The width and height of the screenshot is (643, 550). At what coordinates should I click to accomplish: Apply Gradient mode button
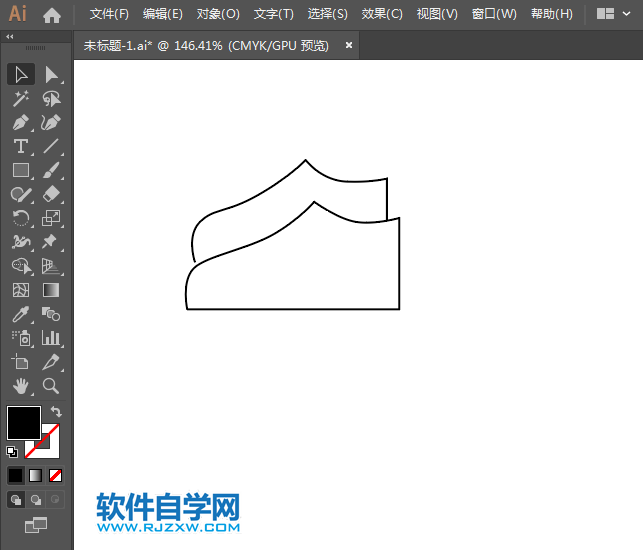coord(36,476)
